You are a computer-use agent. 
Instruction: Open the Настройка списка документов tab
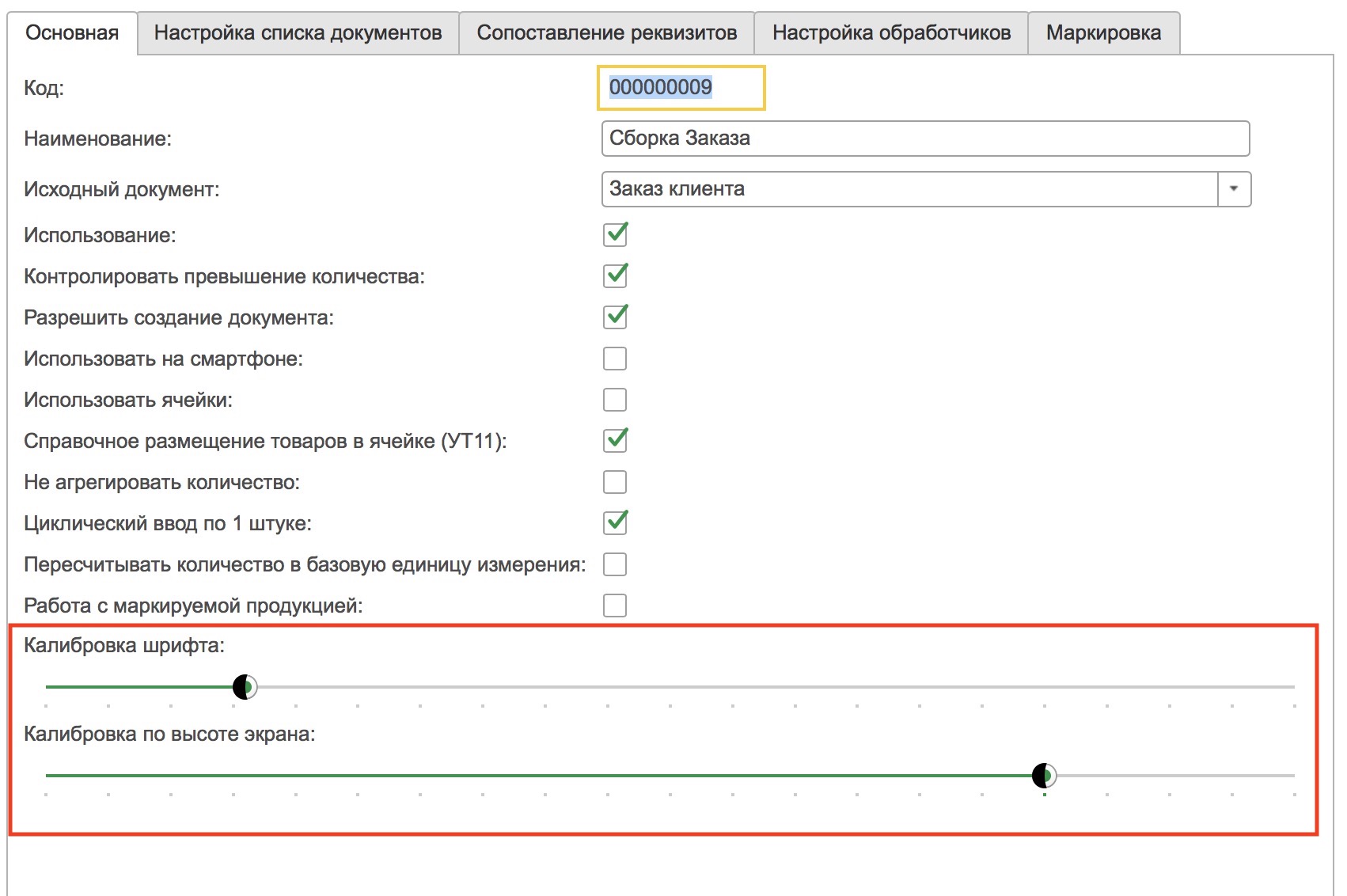click(298, 32)
